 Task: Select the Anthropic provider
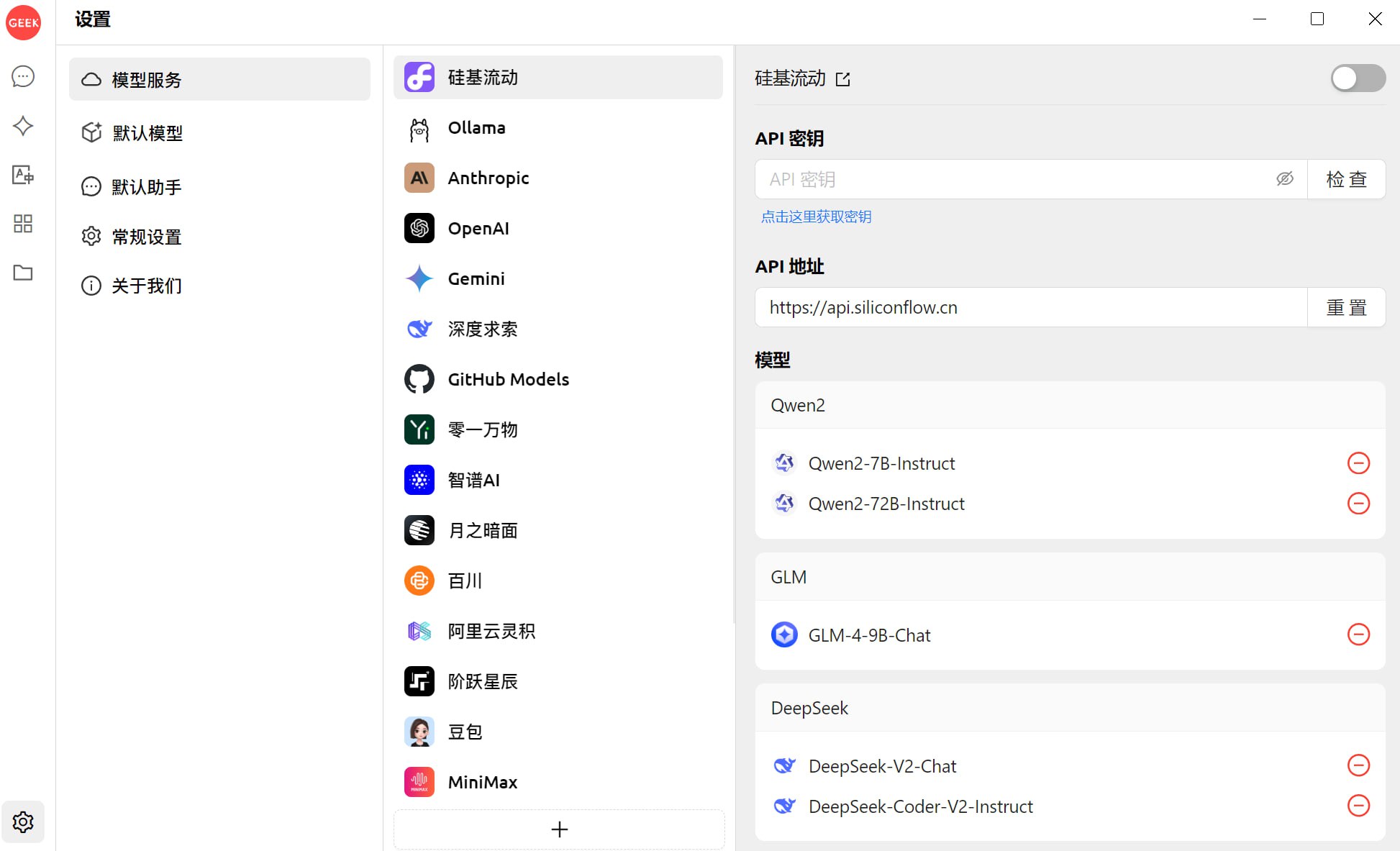[x=558, y=178]
